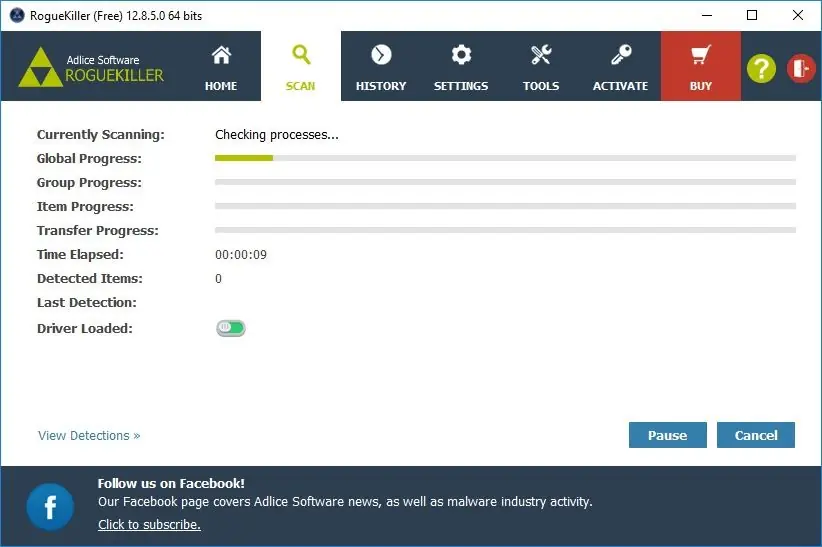Open View Detections link
The image size is (822, 547).
point(89,435)
